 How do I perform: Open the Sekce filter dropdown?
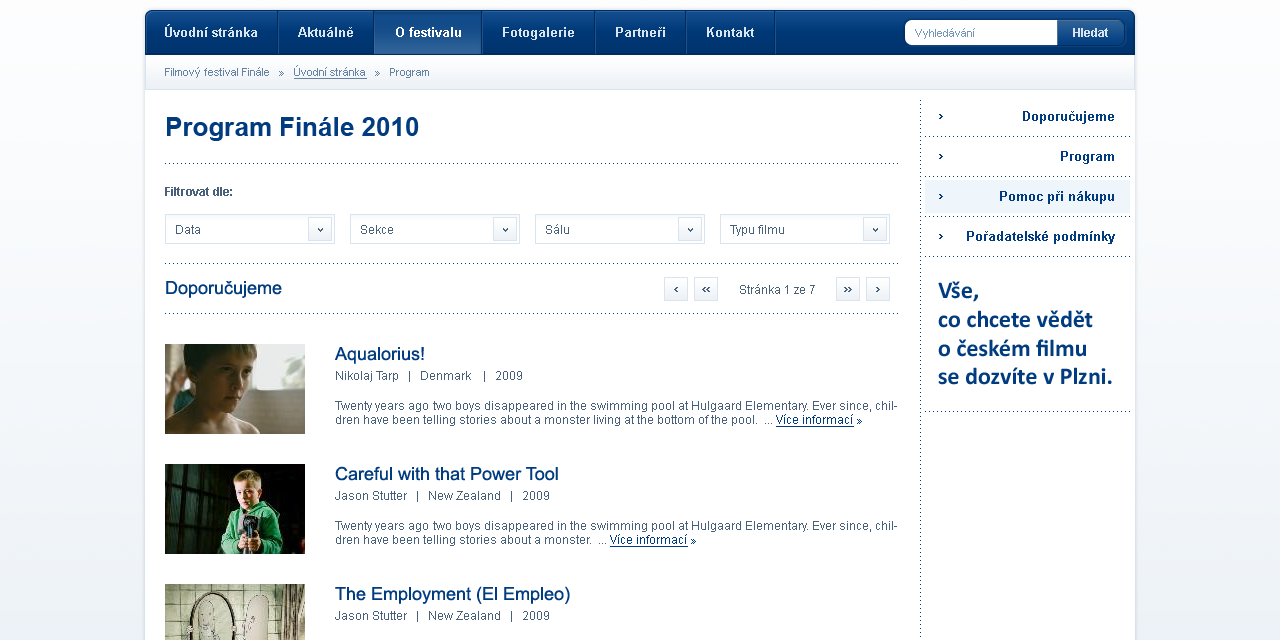tap(434, 228)
